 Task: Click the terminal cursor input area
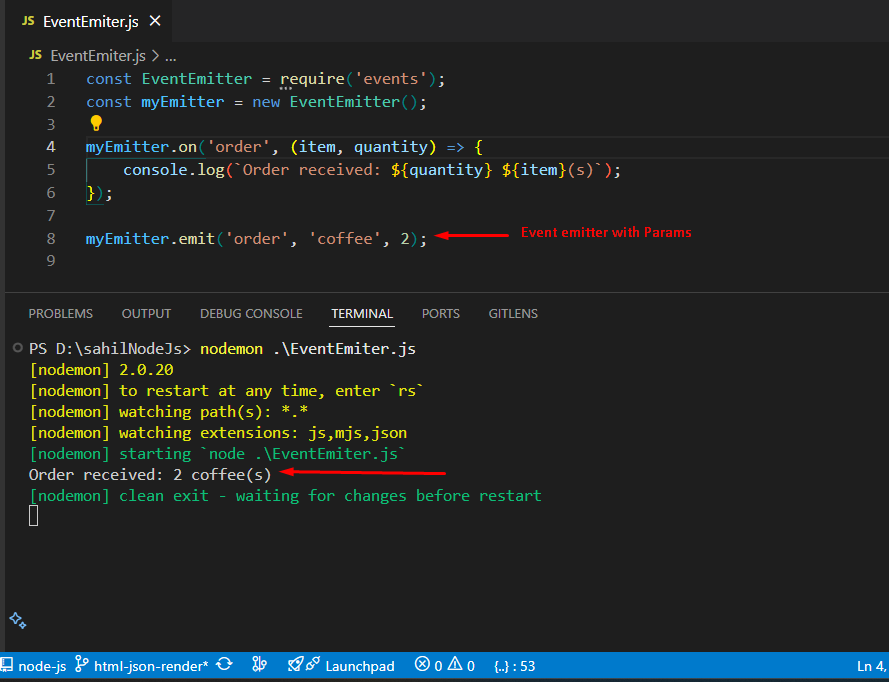point(34,516)
